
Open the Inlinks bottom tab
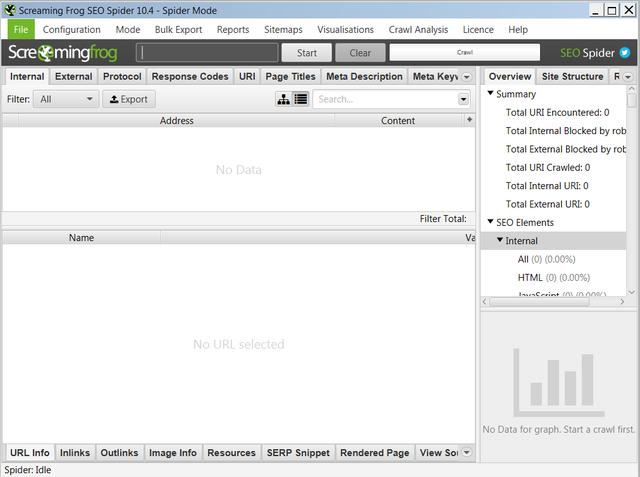[75, 453]
